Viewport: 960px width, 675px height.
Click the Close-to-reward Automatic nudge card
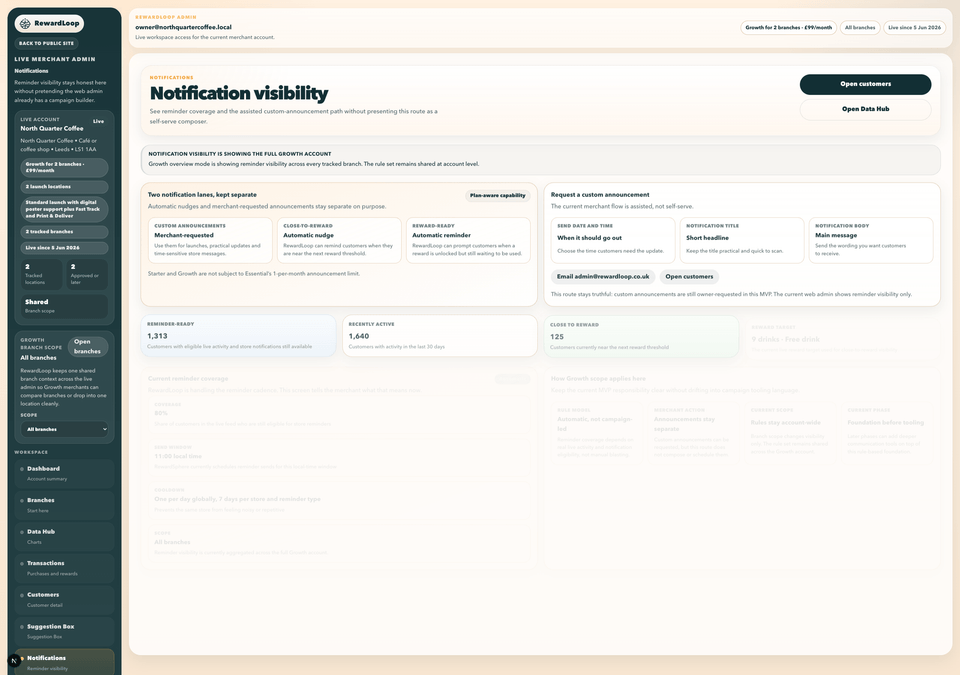339,240
